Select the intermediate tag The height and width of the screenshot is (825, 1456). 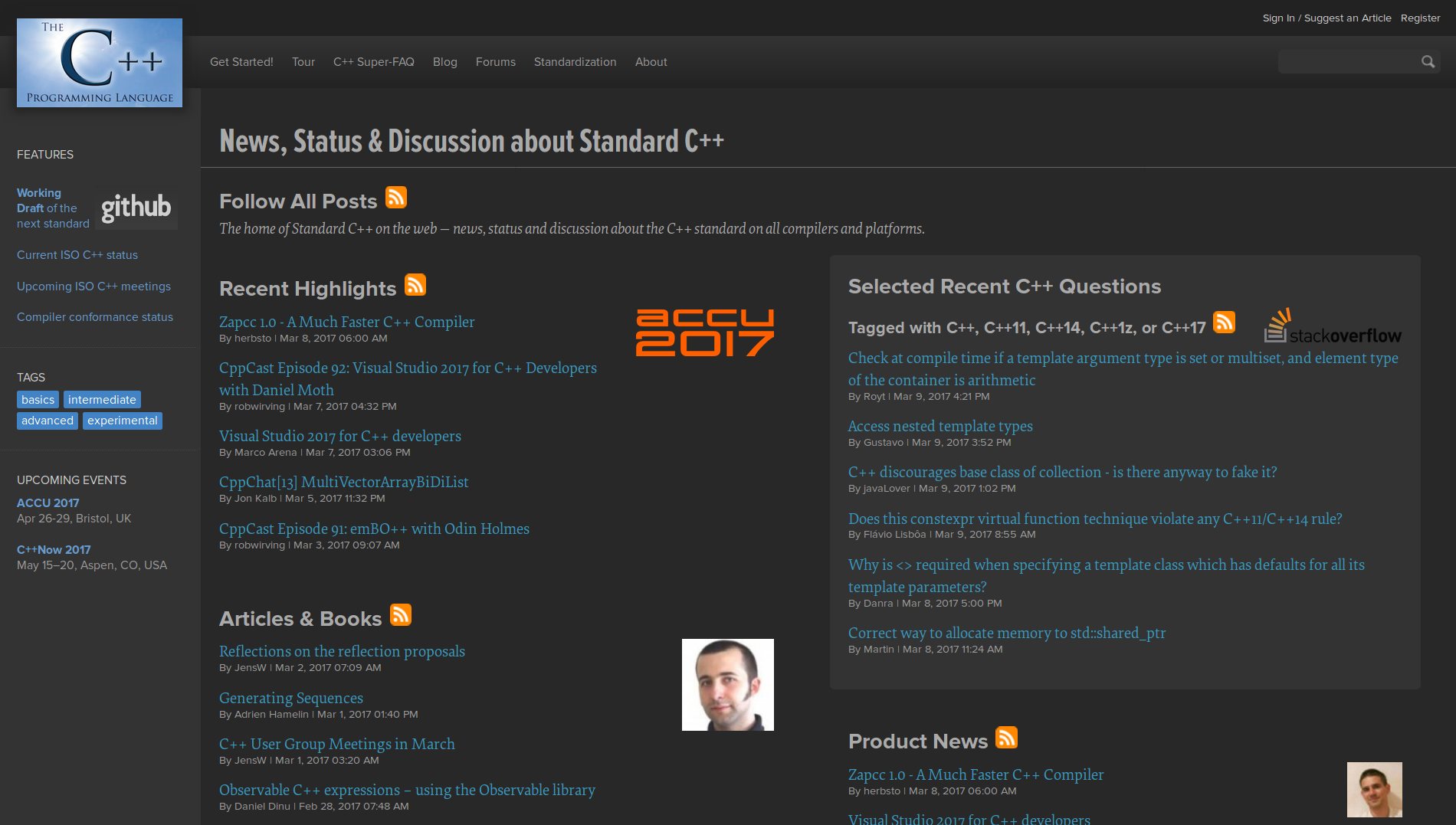pos(102,400)
